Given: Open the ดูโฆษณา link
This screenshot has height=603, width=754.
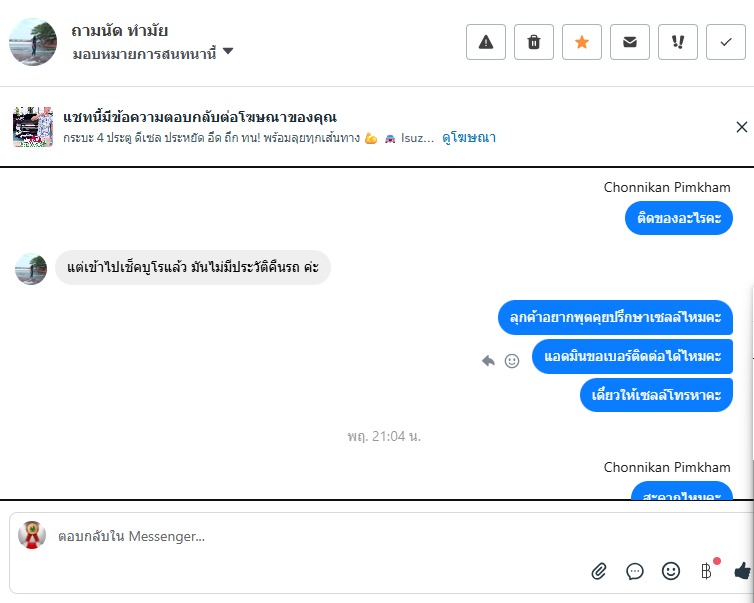Looking at the screenshot, I should click(469, 138).
